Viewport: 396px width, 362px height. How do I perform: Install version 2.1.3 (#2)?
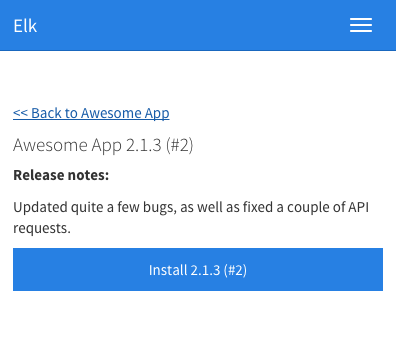click(198, 269)
